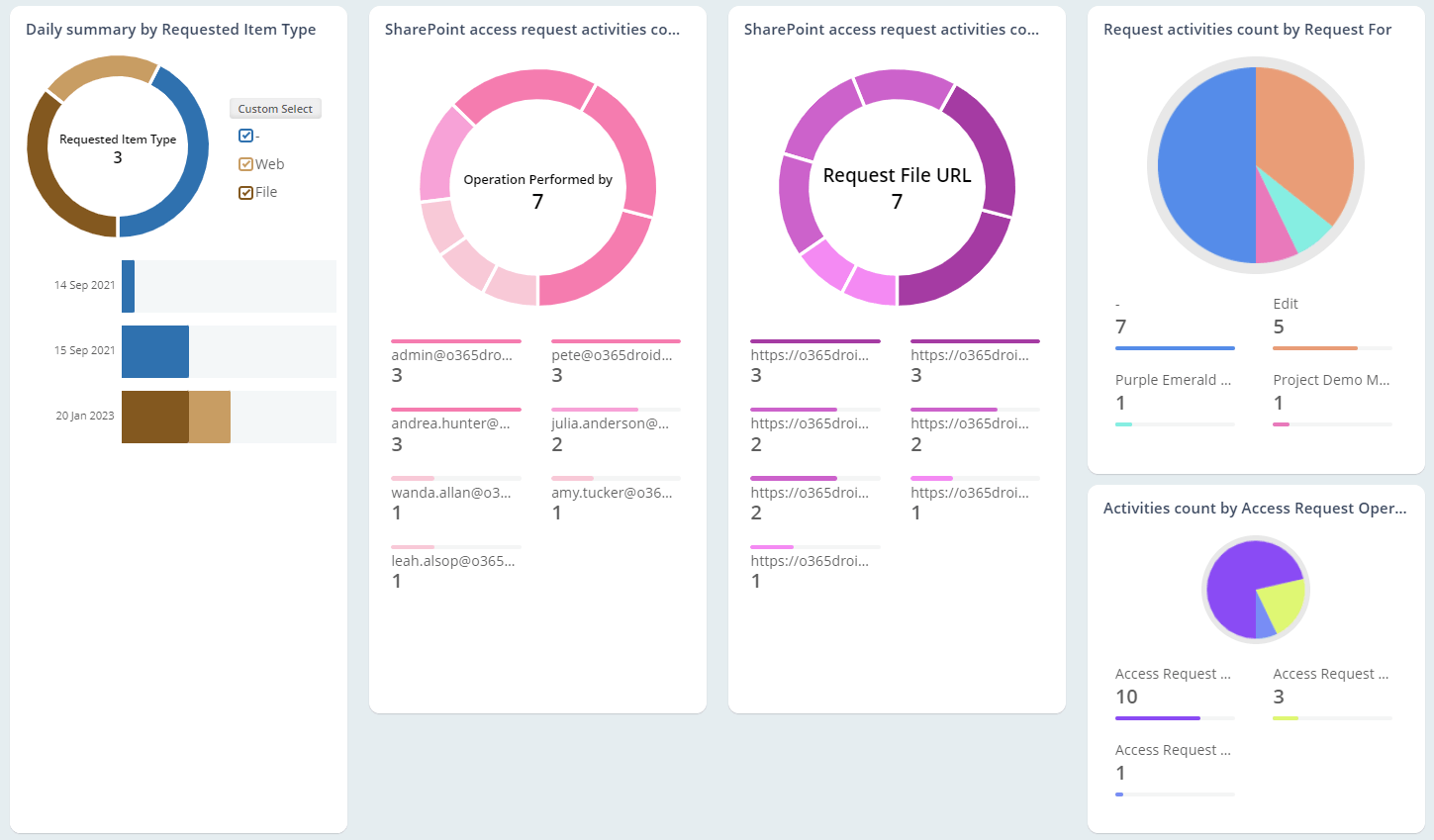Uncheck the '-' item type checkbox
This screenshot has height=840, width=1434.
[x=245, y=137]
